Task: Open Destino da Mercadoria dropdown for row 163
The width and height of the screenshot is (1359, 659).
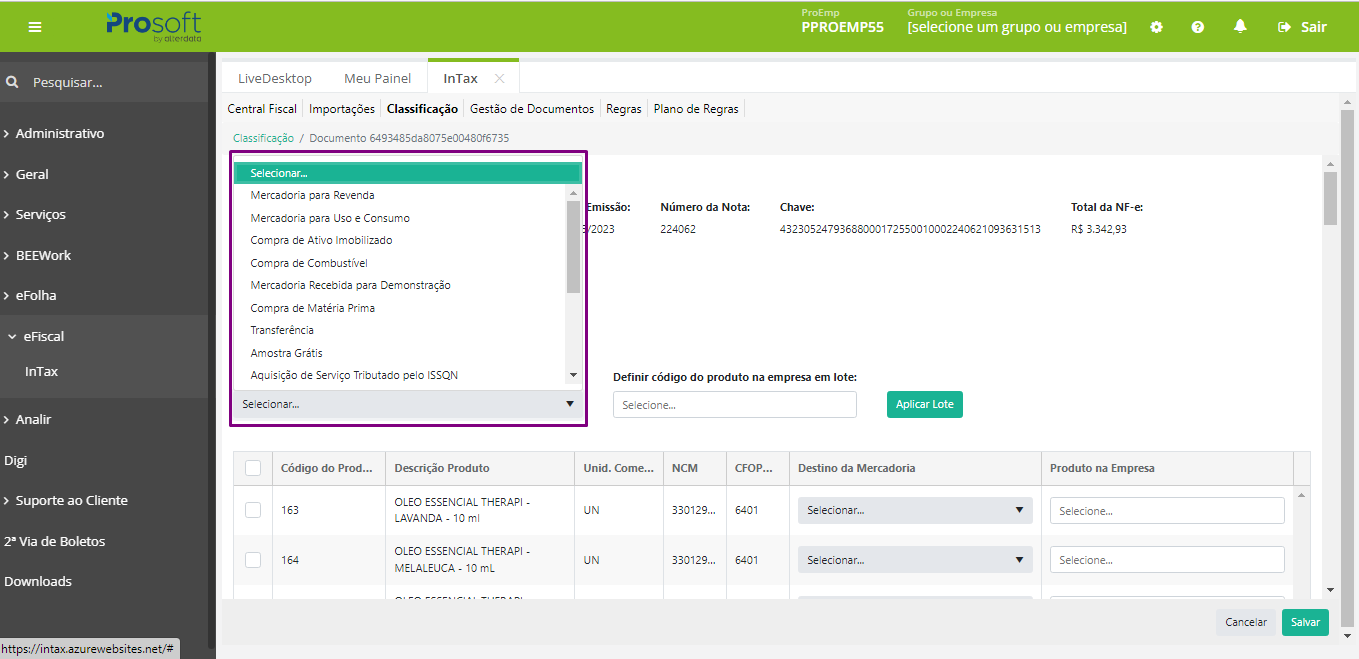Action: click(914, 510)
